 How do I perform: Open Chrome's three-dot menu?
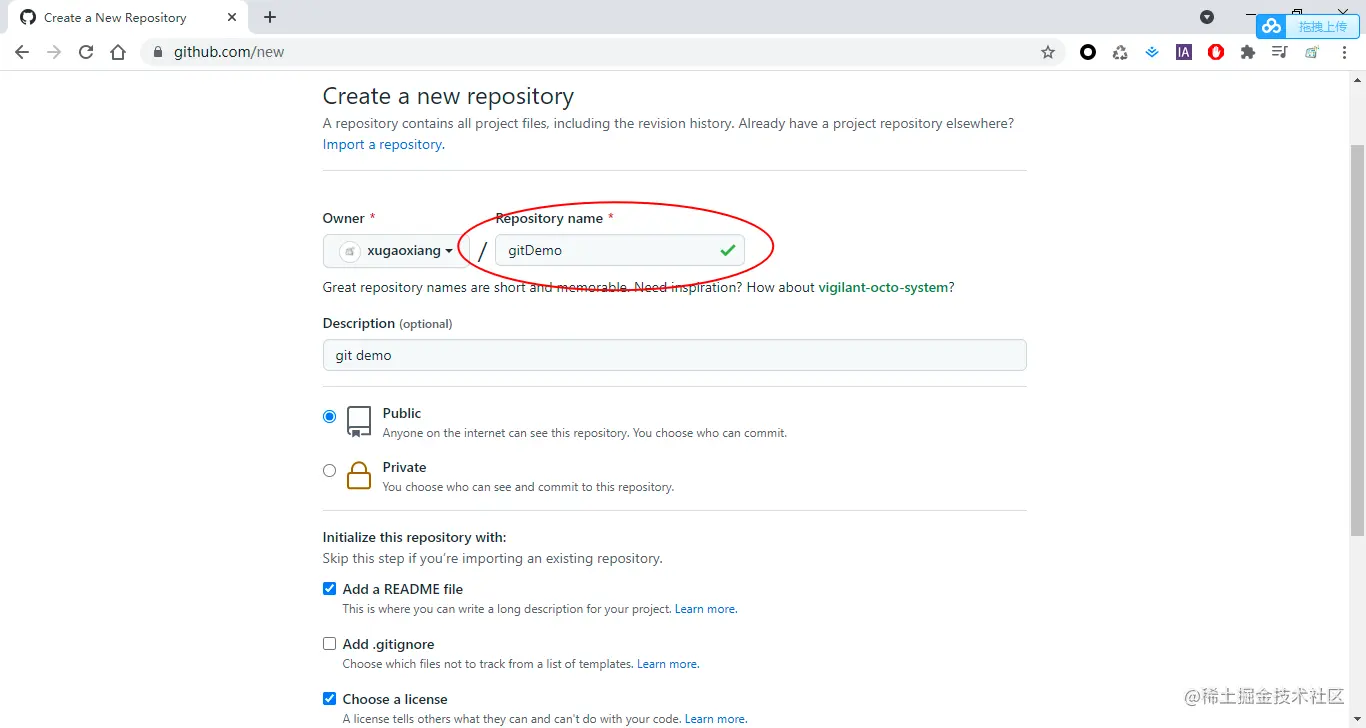click(x=1345, y=52)
